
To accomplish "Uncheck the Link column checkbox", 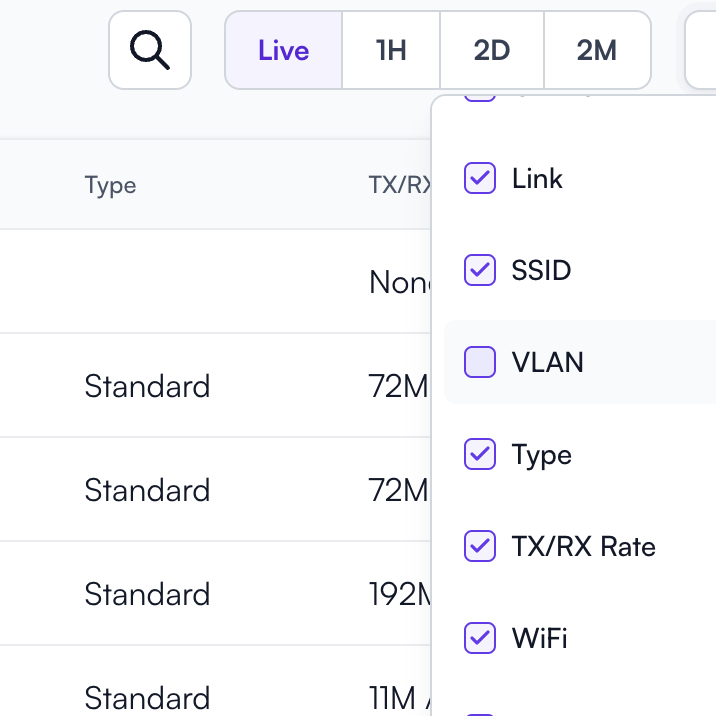I will point(480,178).
